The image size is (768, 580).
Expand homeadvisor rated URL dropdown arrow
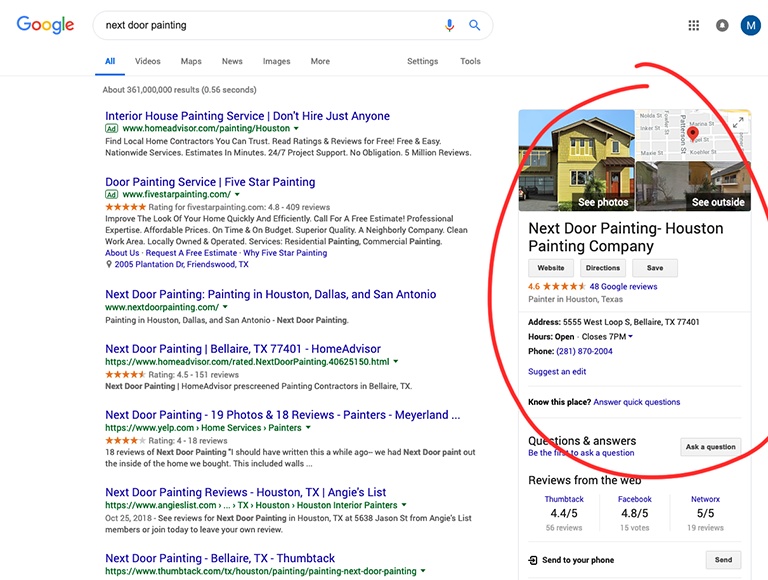click(396, 362)
